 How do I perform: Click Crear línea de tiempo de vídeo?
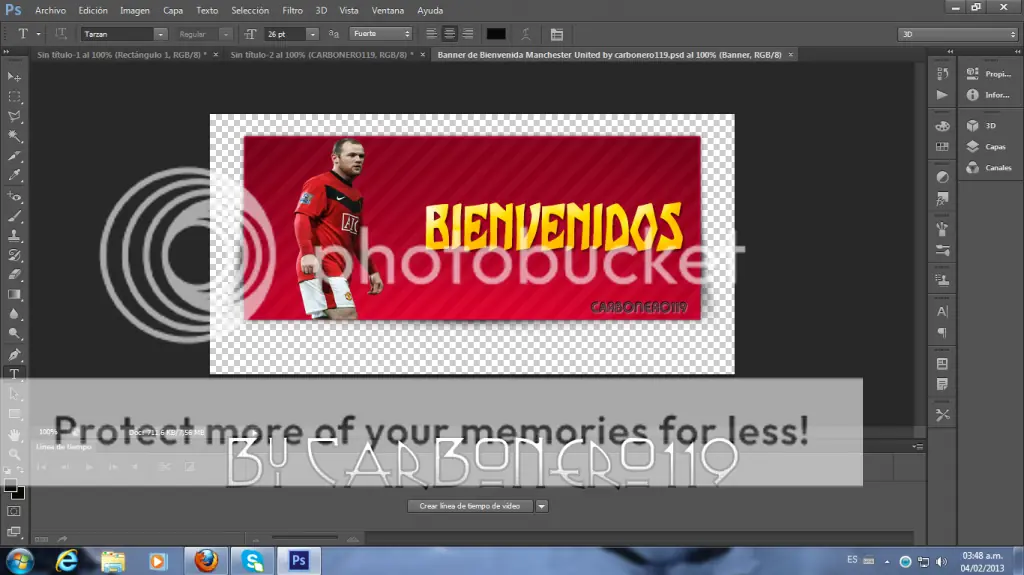470,506
